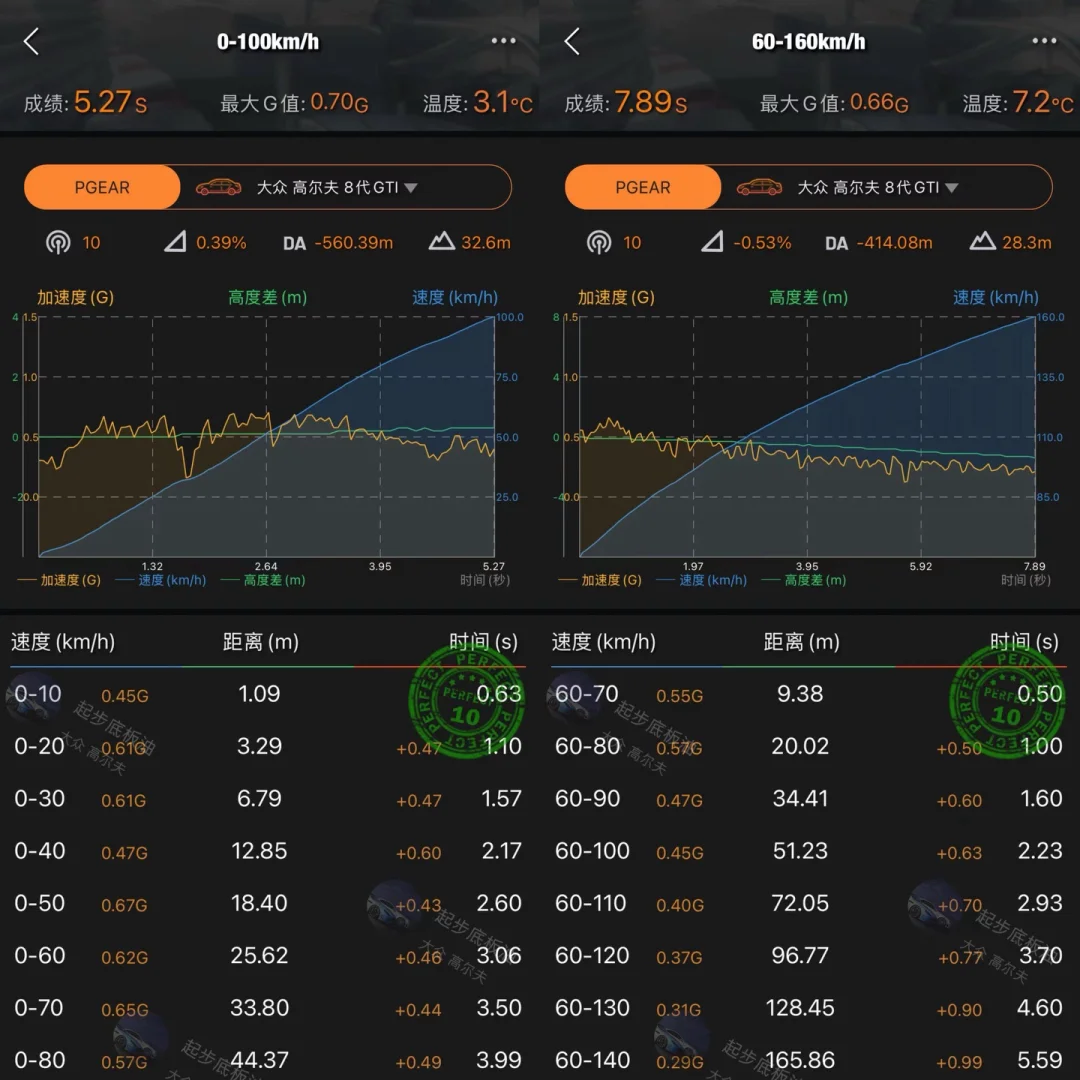Select the 60-70 speed row
Image resolution: width=1080 pixels, height=1080 pixels.
tap(809, 694)
